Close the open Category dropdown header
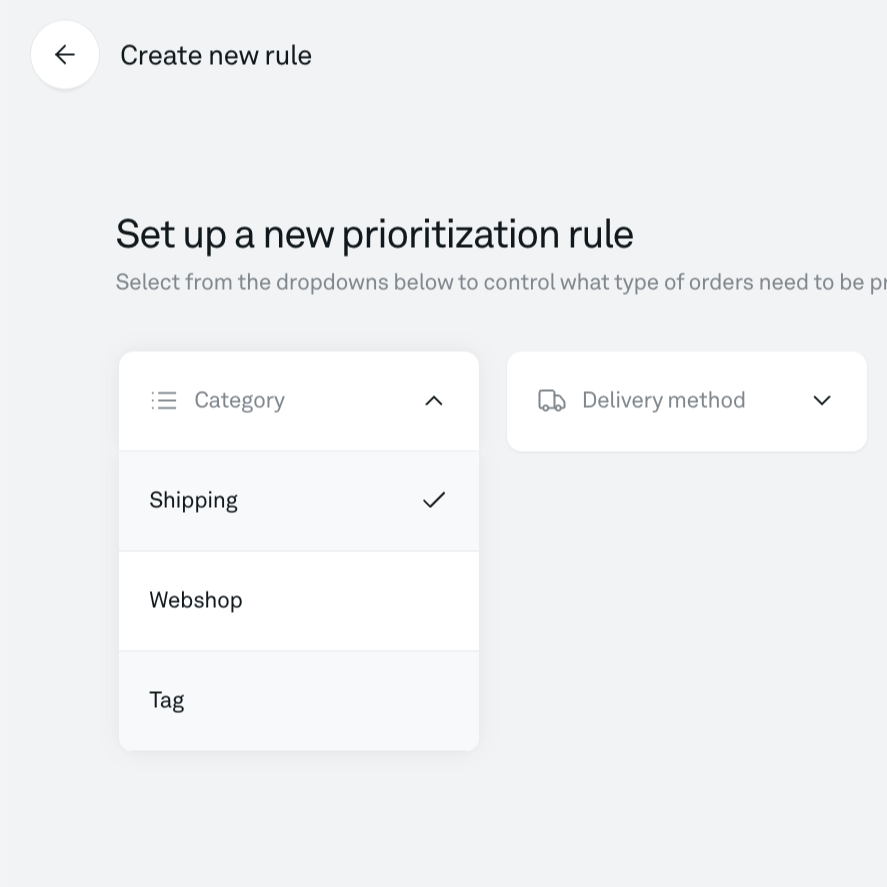 point(299,401)
